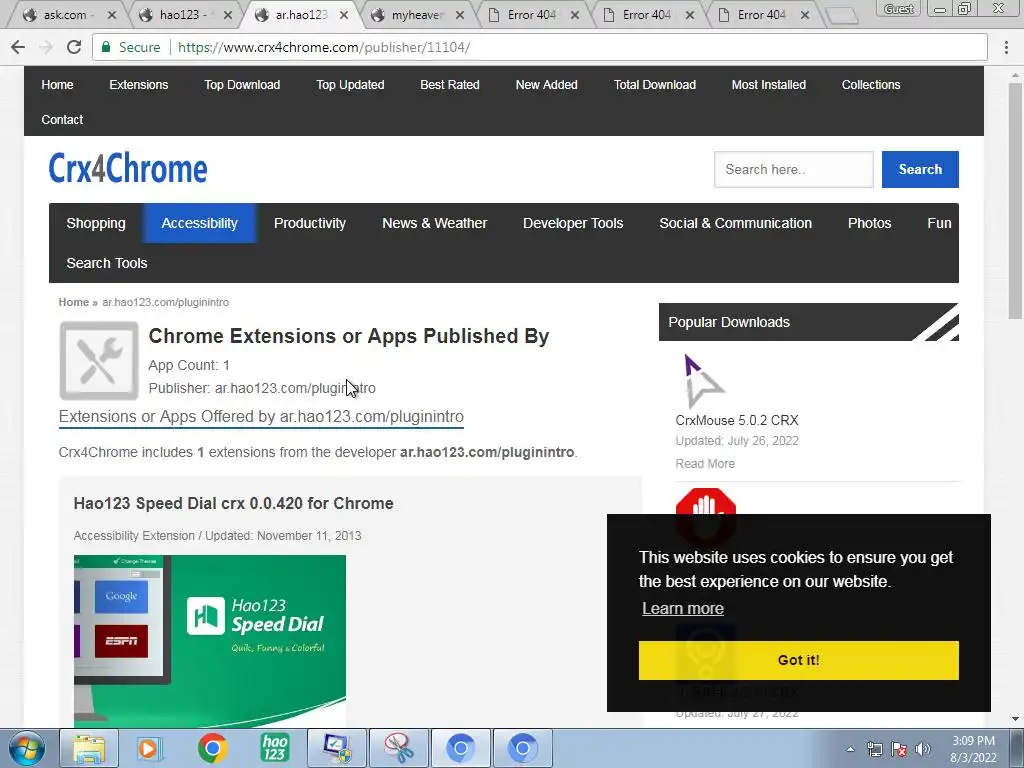The height and width of the screenshot is (768, 1024).
Task: Click the Home breadcrumb link
Action: coord(73,302)
